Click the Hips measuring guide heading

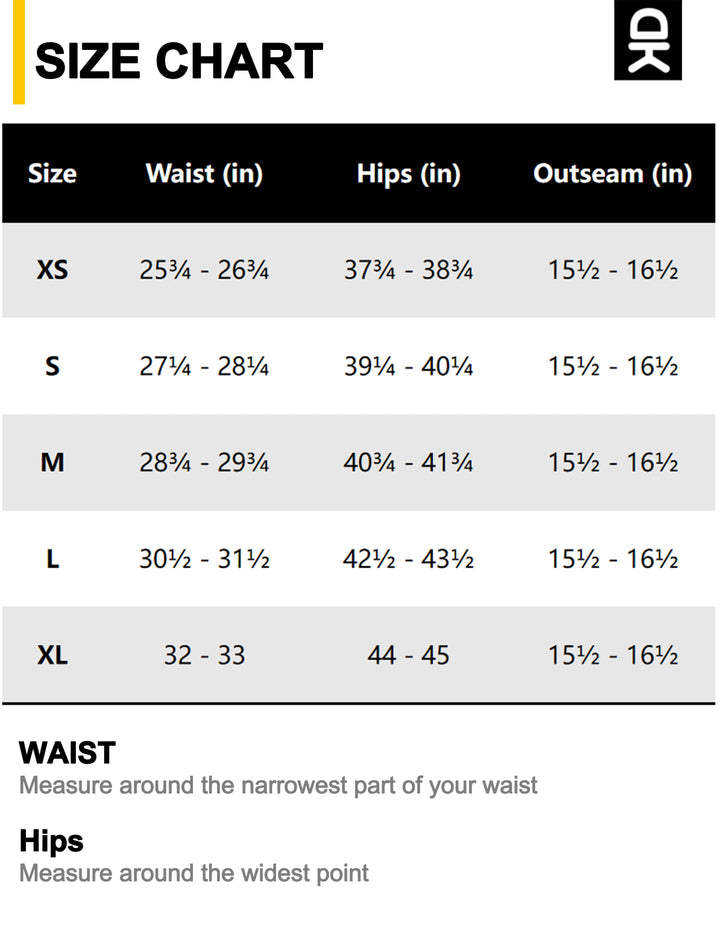pyautogui.click(x=51, y=841)
